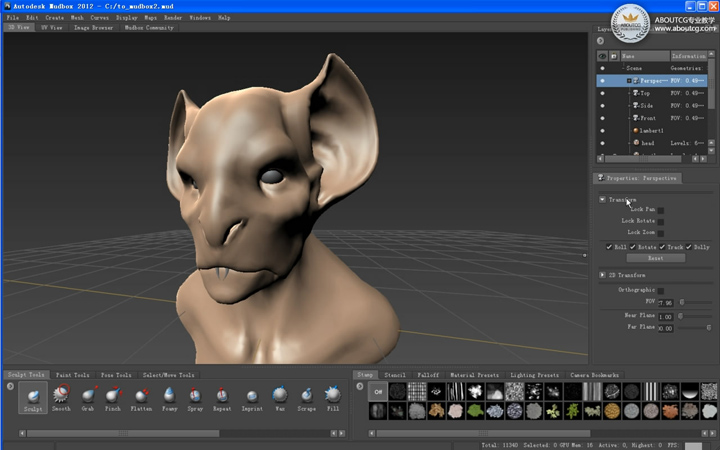This screenshot has height=450, width=720.
Task: Select the Smooth sculpt tool
Action: click(61, 398)
